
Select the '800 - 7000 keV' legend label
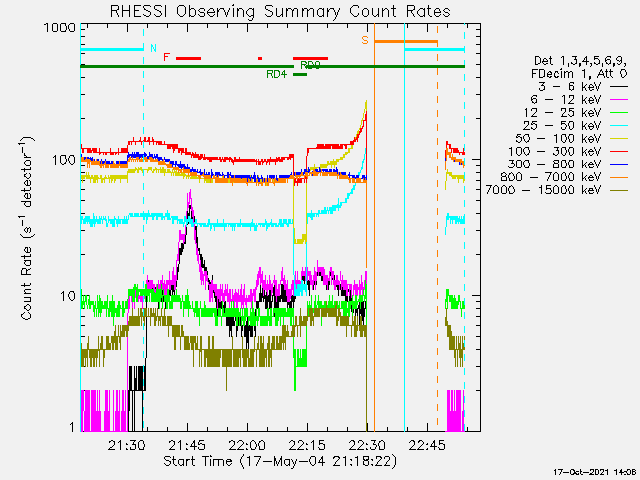(x=551, y=177)
